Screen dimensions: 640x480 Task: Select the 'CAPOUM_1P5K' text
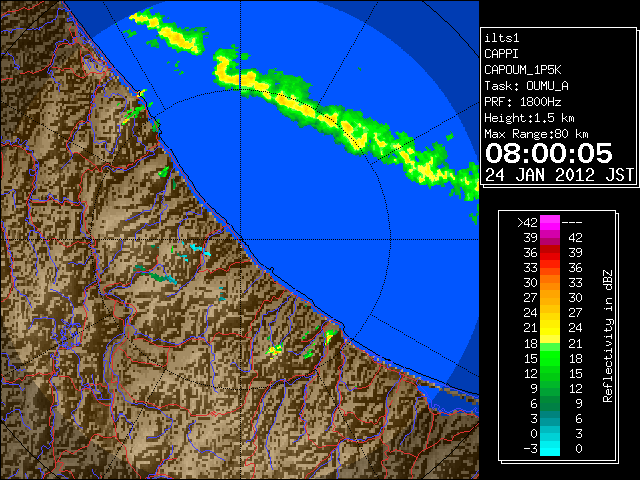pyautogui.click(x=523, y=70)
